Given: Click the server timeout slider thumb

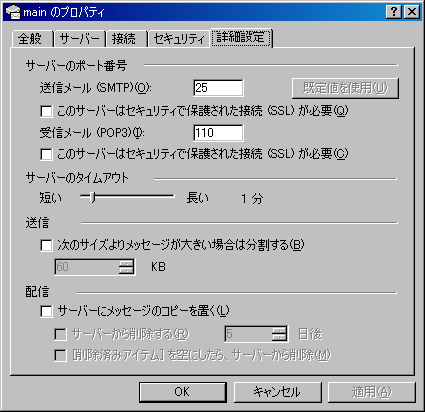Looking at the screenshot, I should [93, 197].
